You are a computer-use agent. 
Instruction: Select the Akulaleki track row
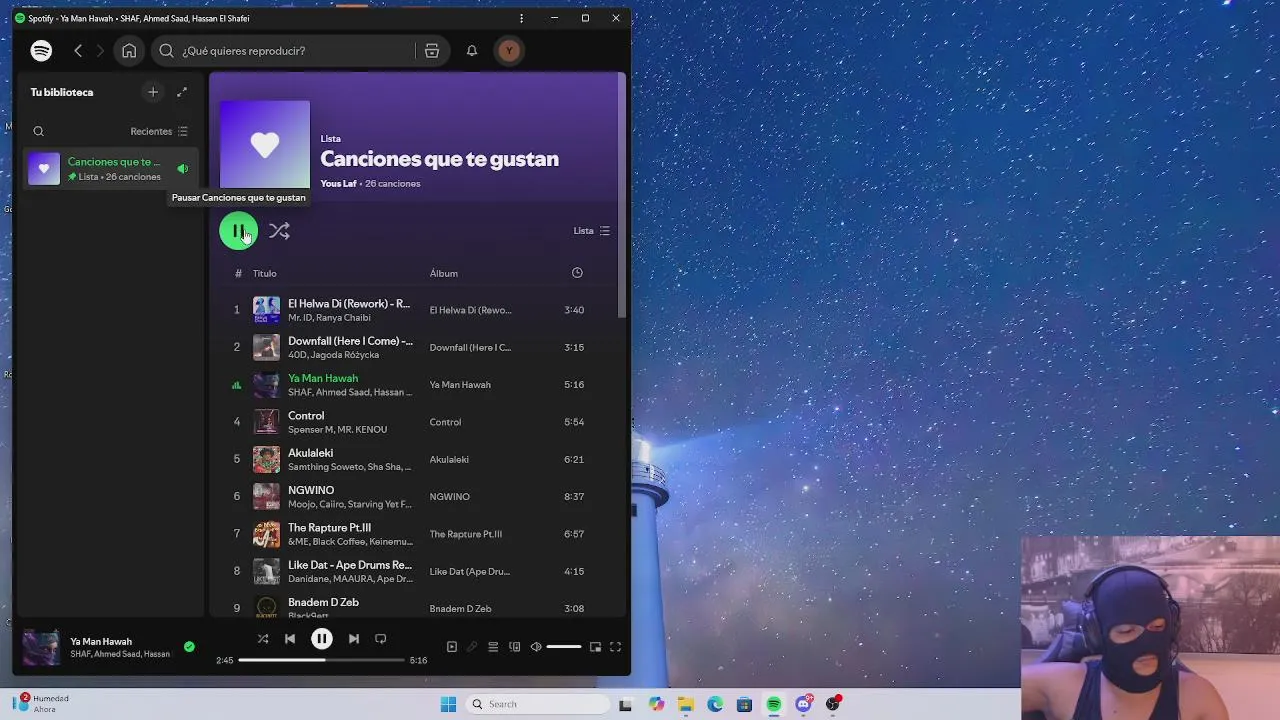coord(420,459)
